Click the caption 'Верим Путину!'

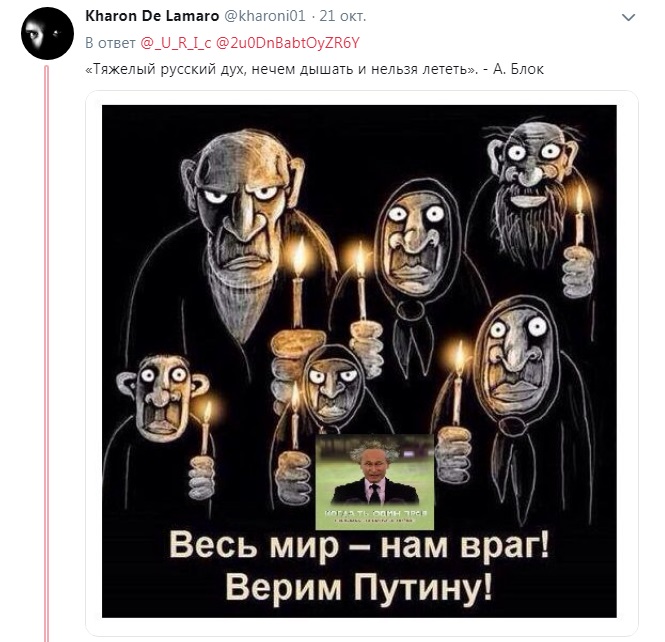(x=359, y=588)
